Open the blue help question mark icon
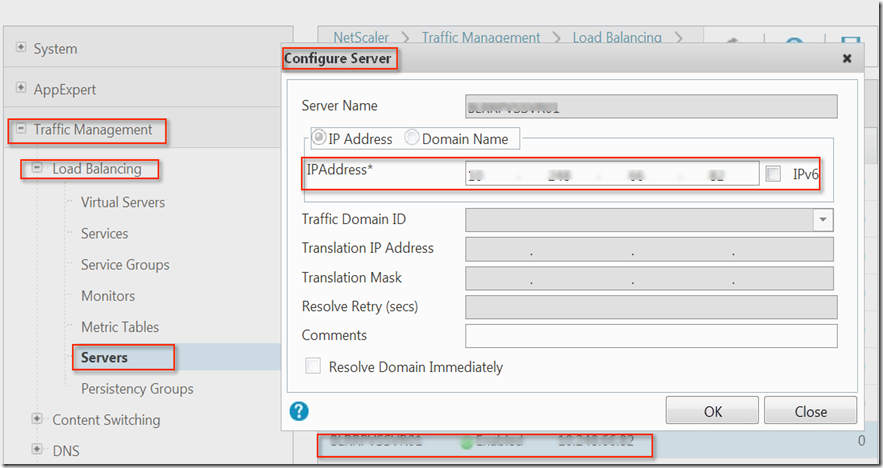Screen dimensions: 883x468 pos(299,411)
